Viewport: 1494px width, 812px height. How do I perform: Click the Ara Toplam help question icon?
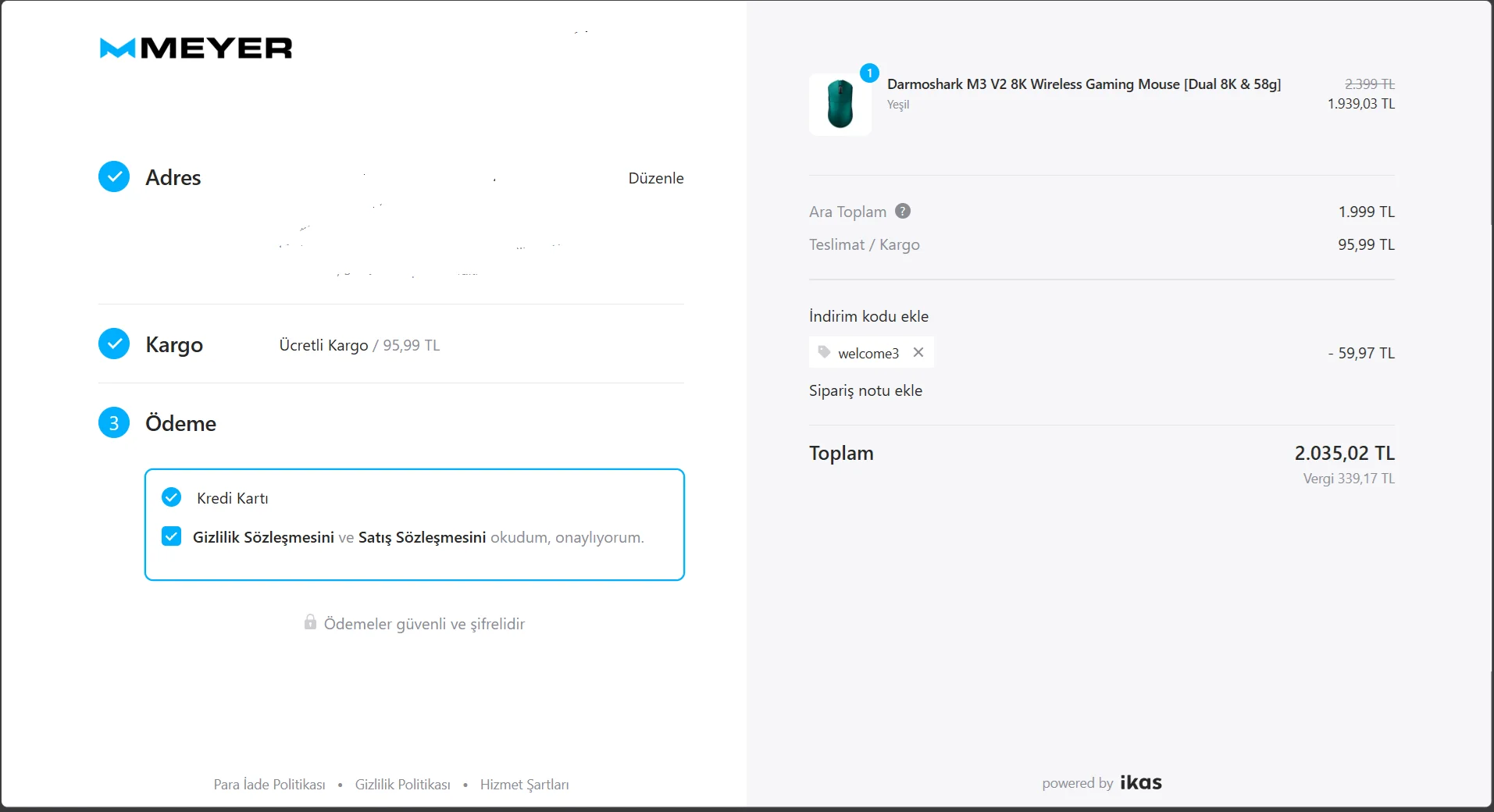click(x=903, y=211)
